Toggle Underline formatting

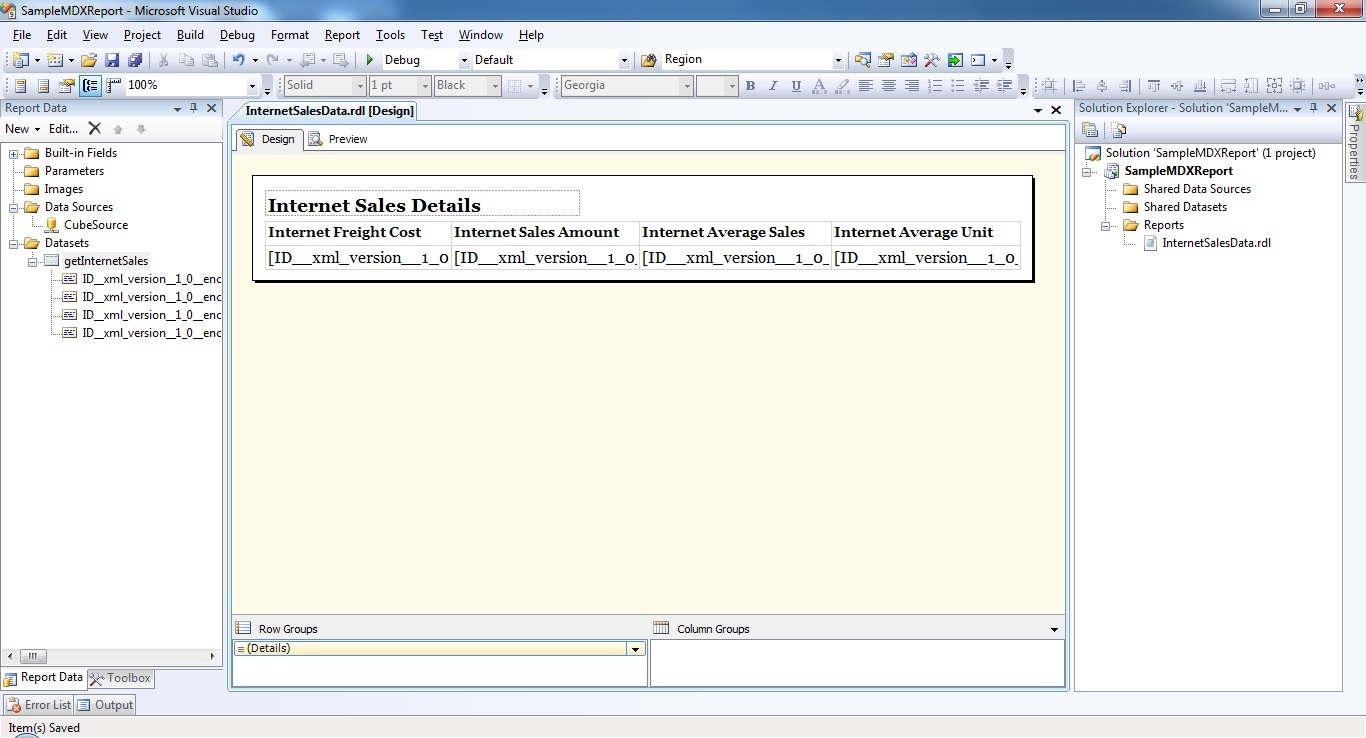796,86
